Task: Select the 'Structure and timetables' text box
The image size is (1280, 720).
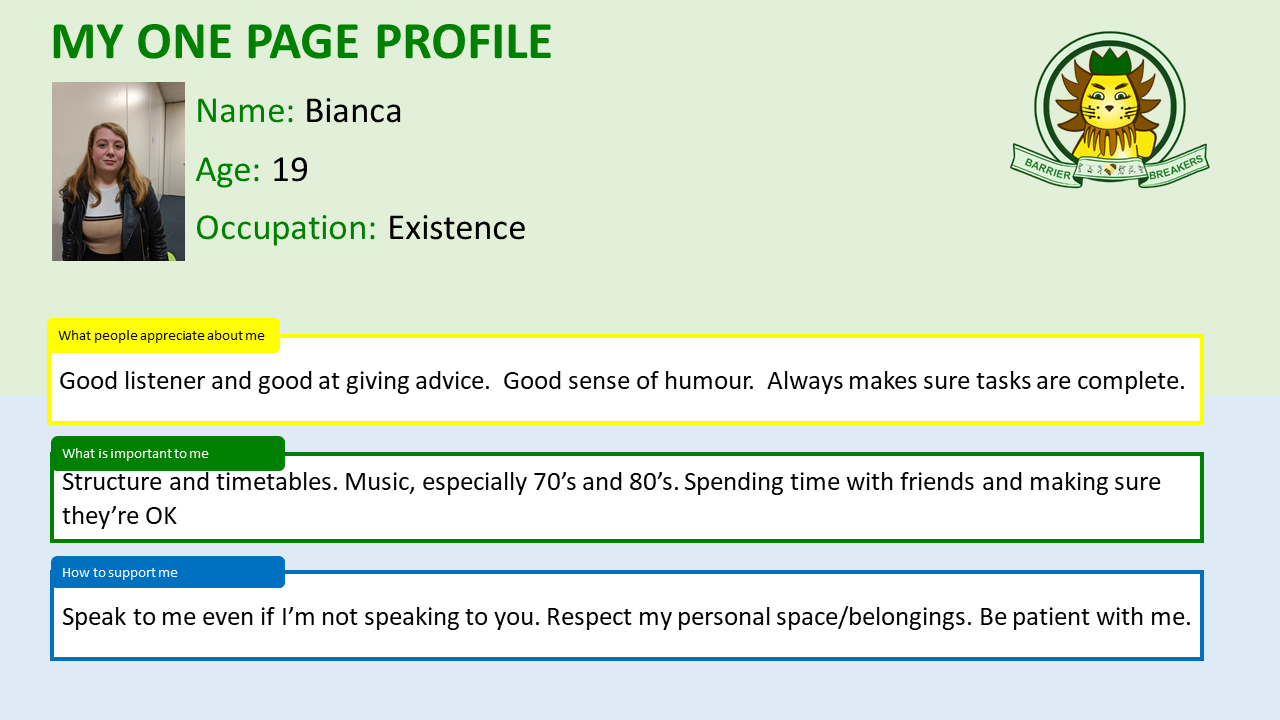Action: (626, 498)
